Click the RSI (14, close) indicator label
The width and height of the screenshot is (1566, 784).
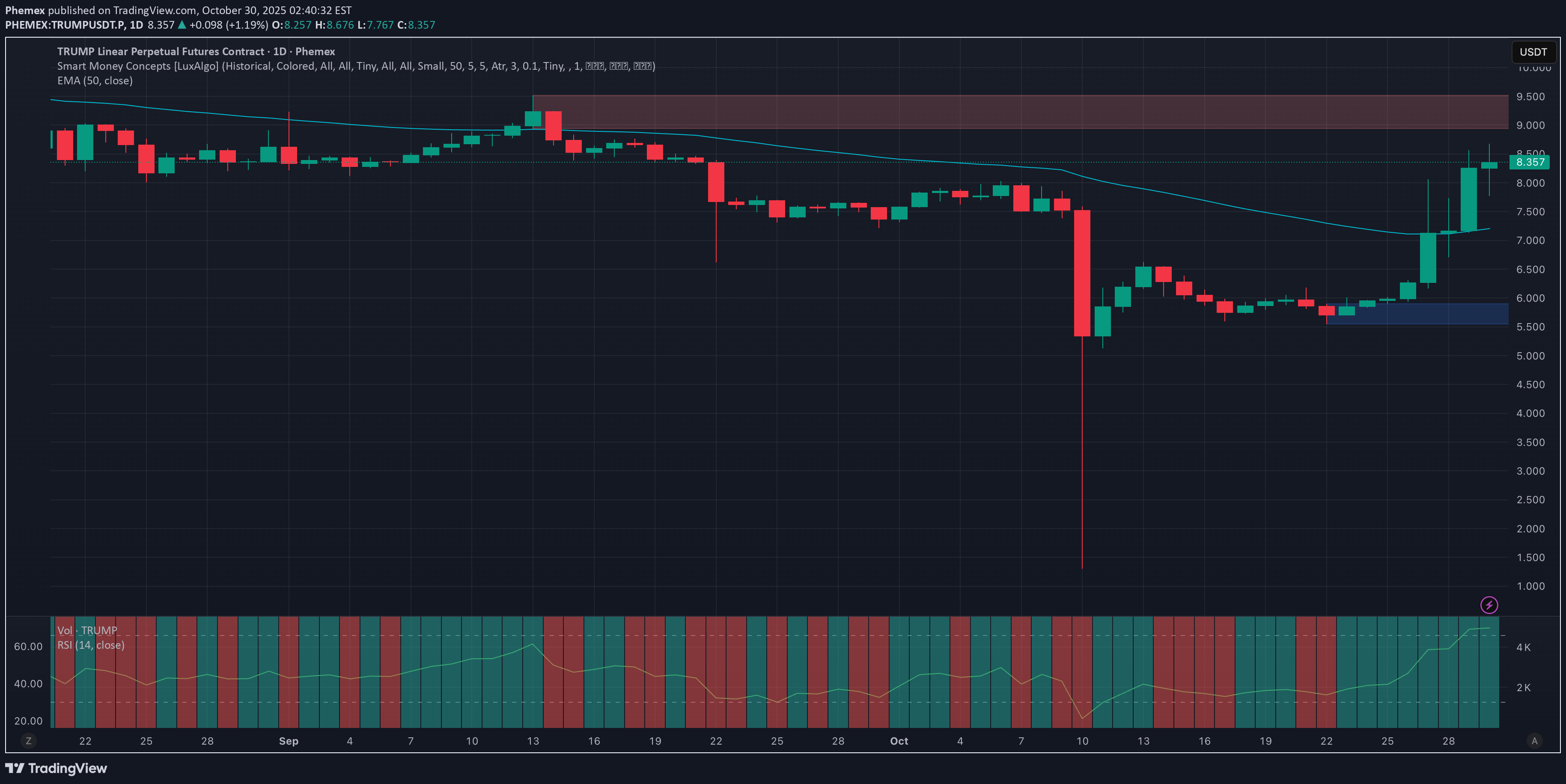(x=91, y=645)
